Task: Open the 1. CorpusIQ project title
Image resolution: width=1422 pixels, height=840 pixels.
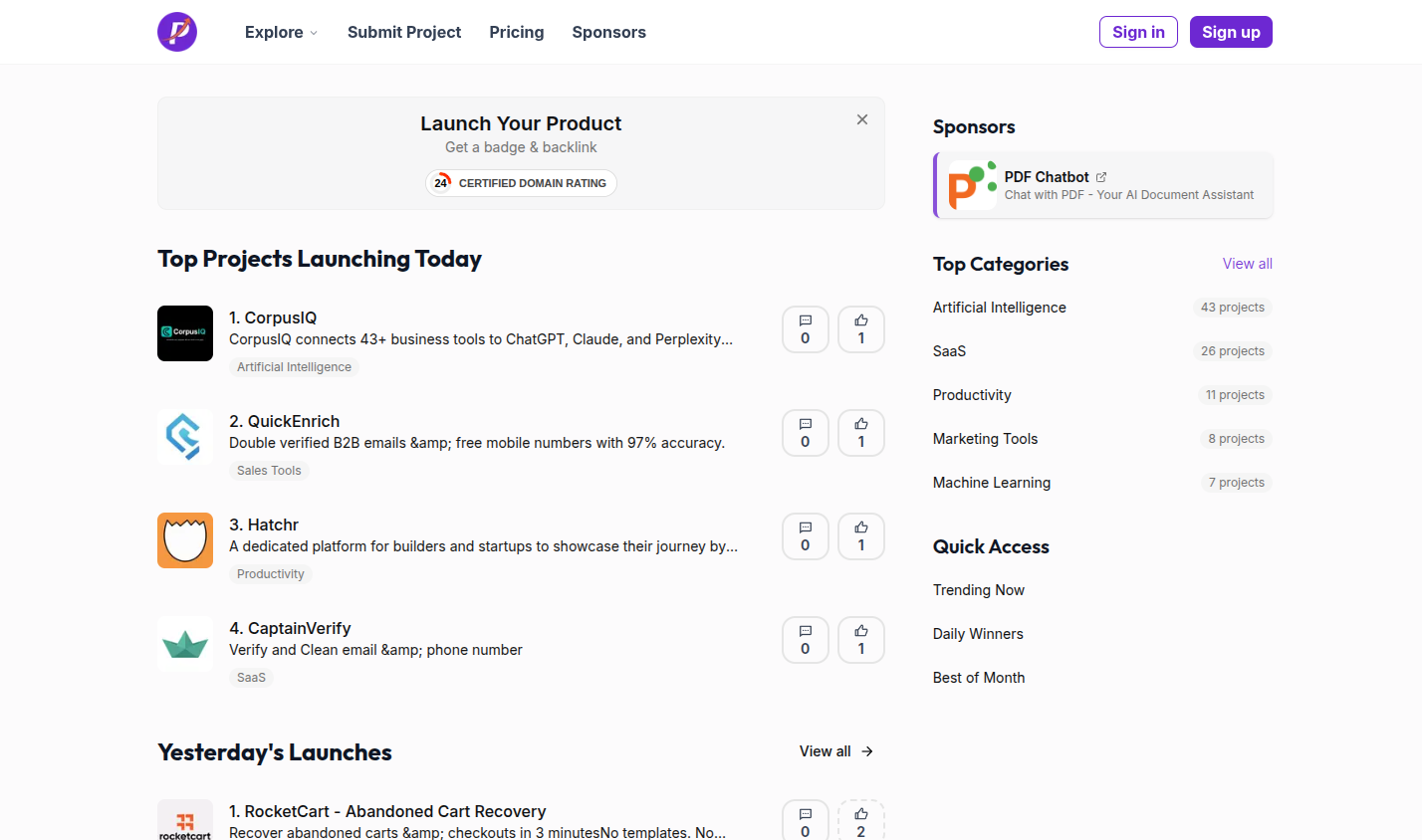Action: [x=273, y=317]
